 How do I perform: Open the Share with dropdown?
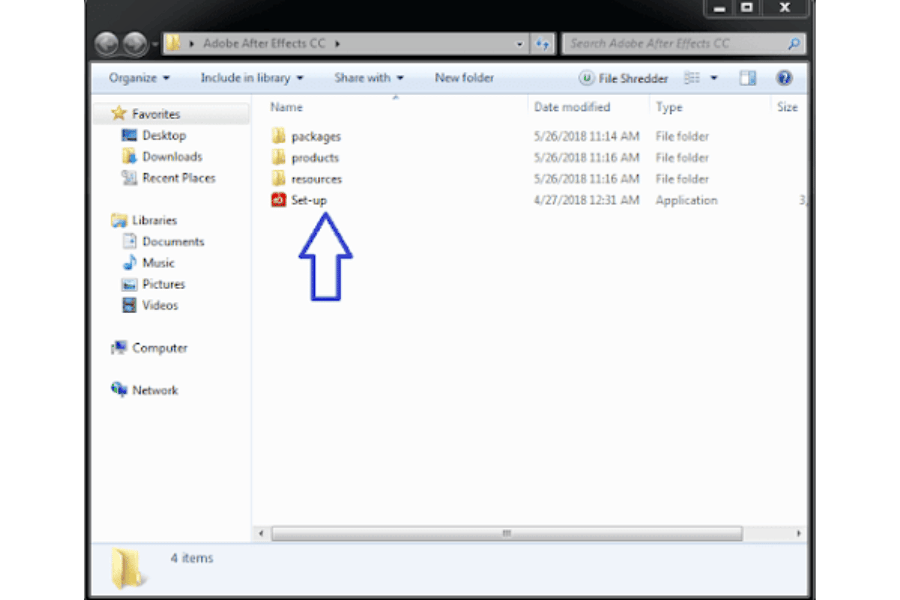coord(369,78)
